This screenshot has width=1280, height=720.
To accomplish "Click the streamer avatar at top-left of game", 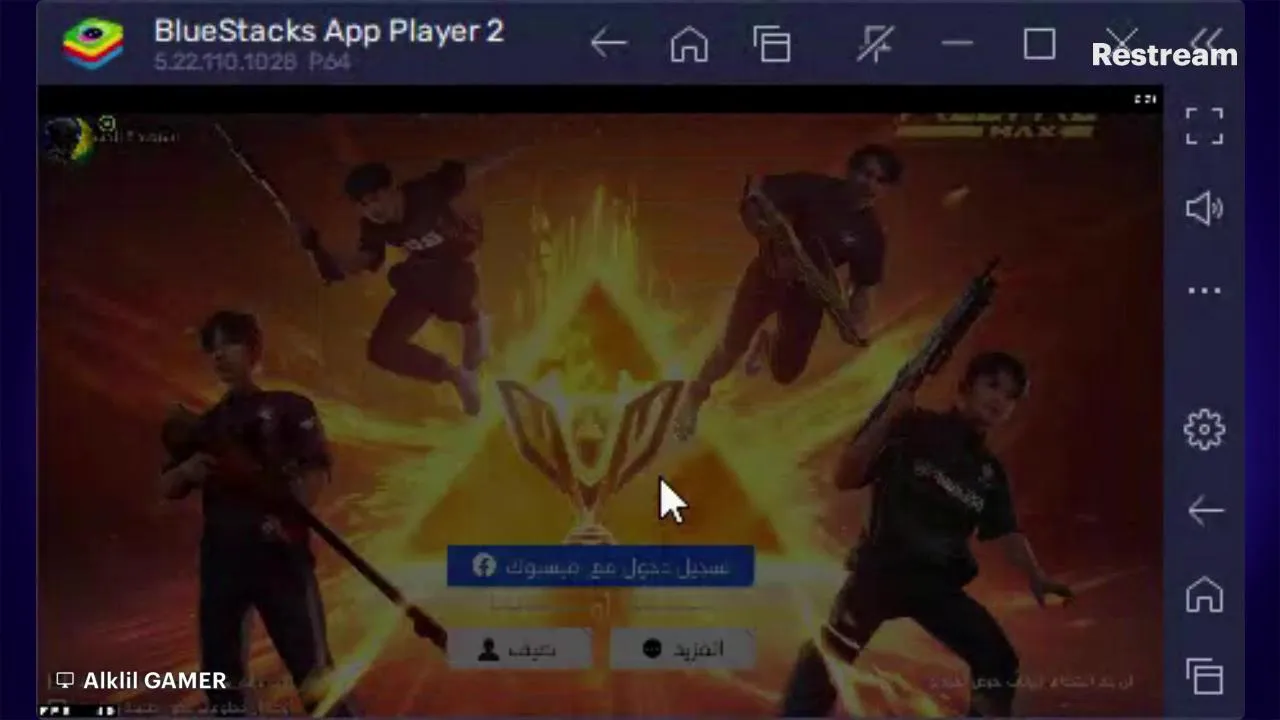I will (68, 139).
